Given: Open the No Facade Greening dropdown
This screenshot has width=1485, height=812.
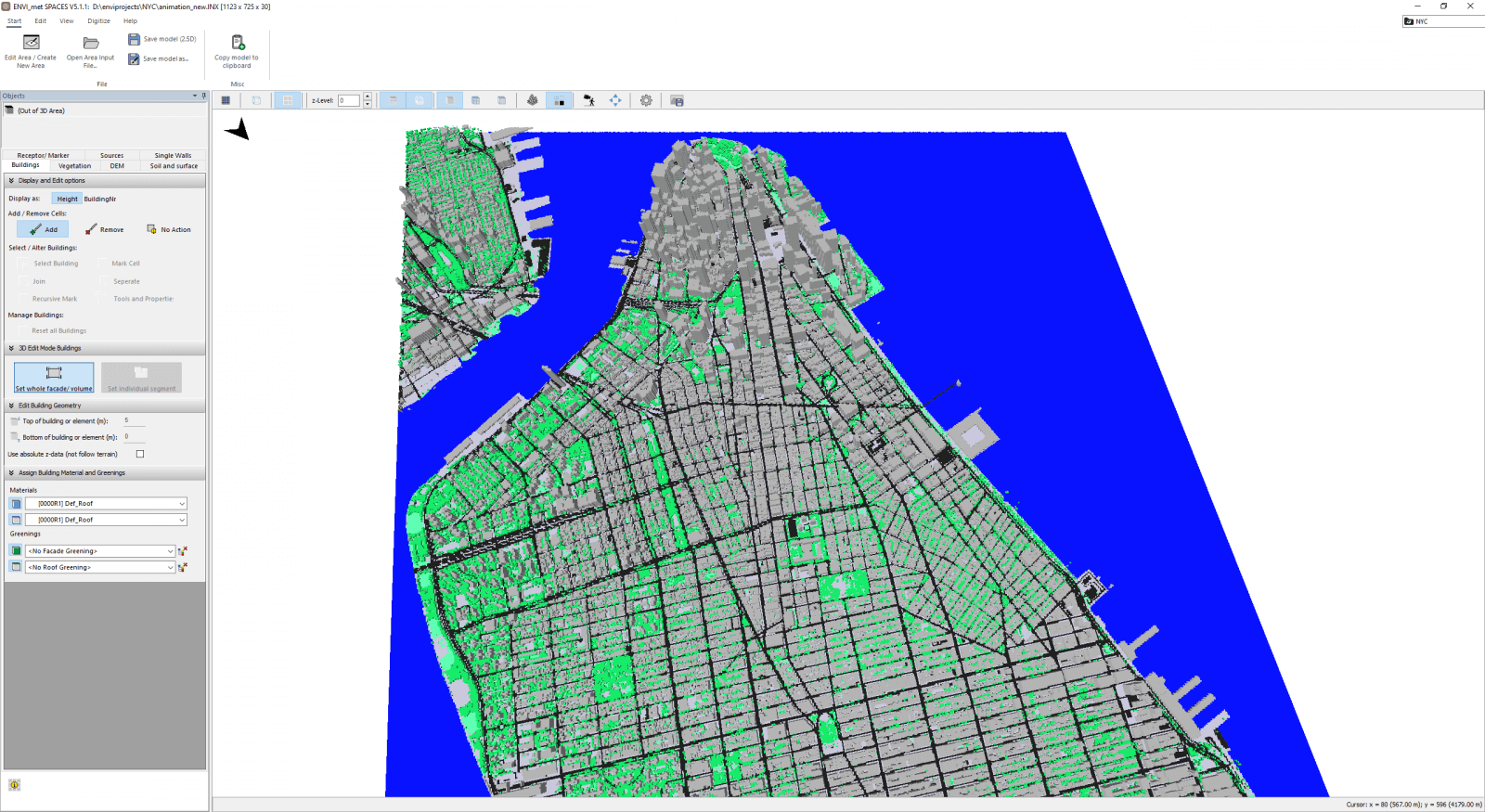Looking at the screenshot, I should click(170, 551).
